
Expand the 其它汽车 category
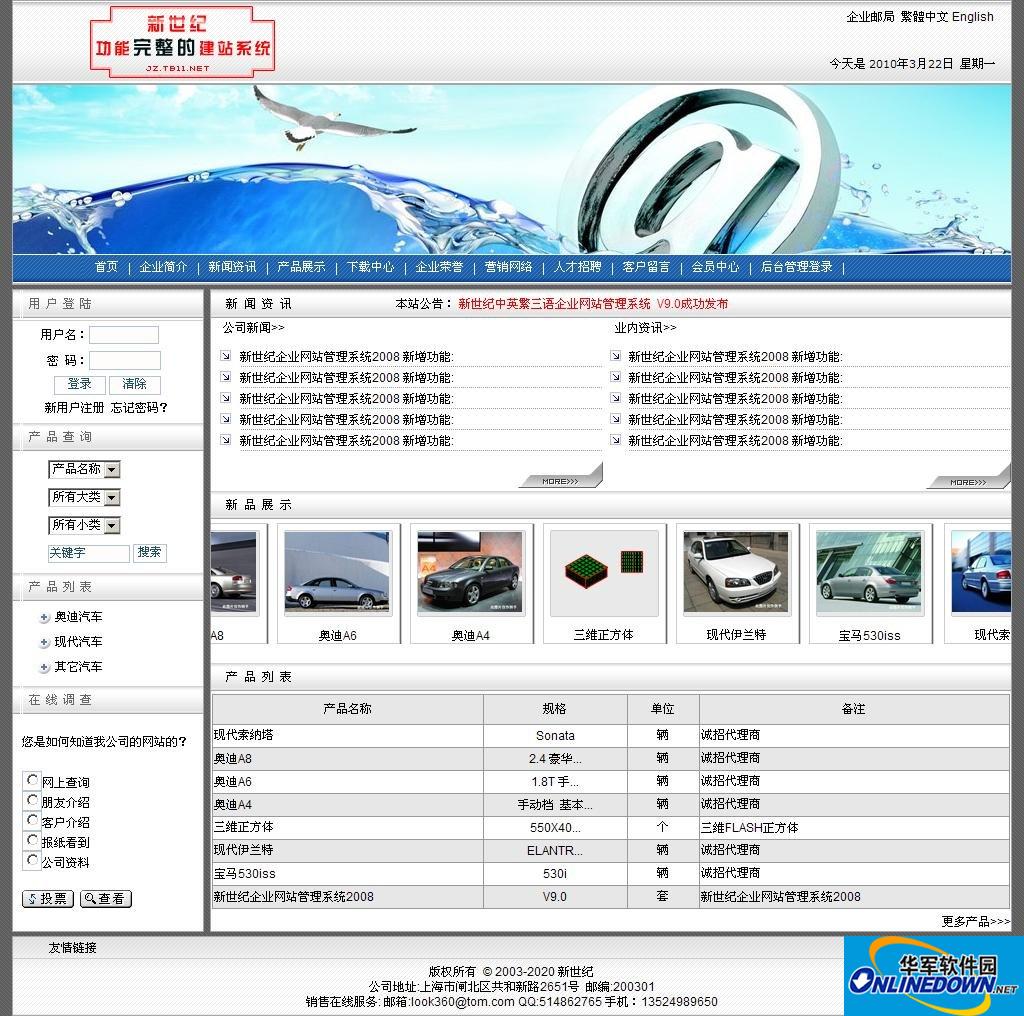click(x=78, y=667)
